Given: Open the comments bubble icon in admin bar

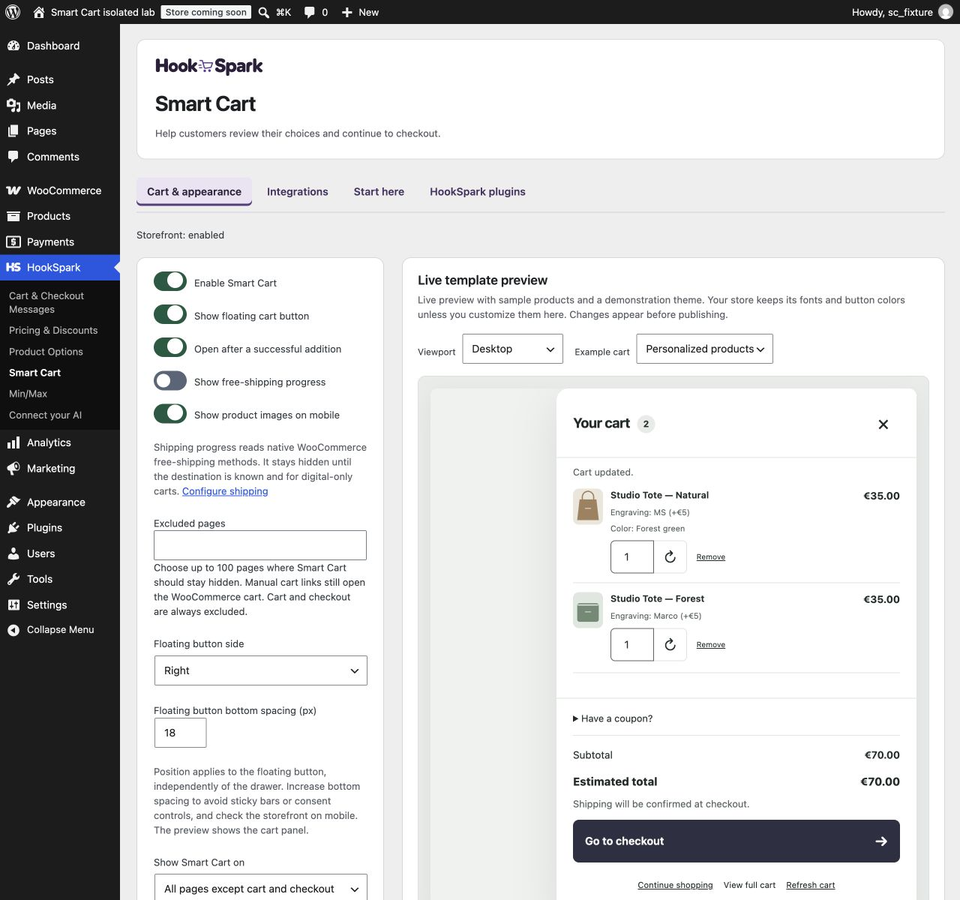Looking at the screenshot, I should pyautogui.click(x=310, y=12).
